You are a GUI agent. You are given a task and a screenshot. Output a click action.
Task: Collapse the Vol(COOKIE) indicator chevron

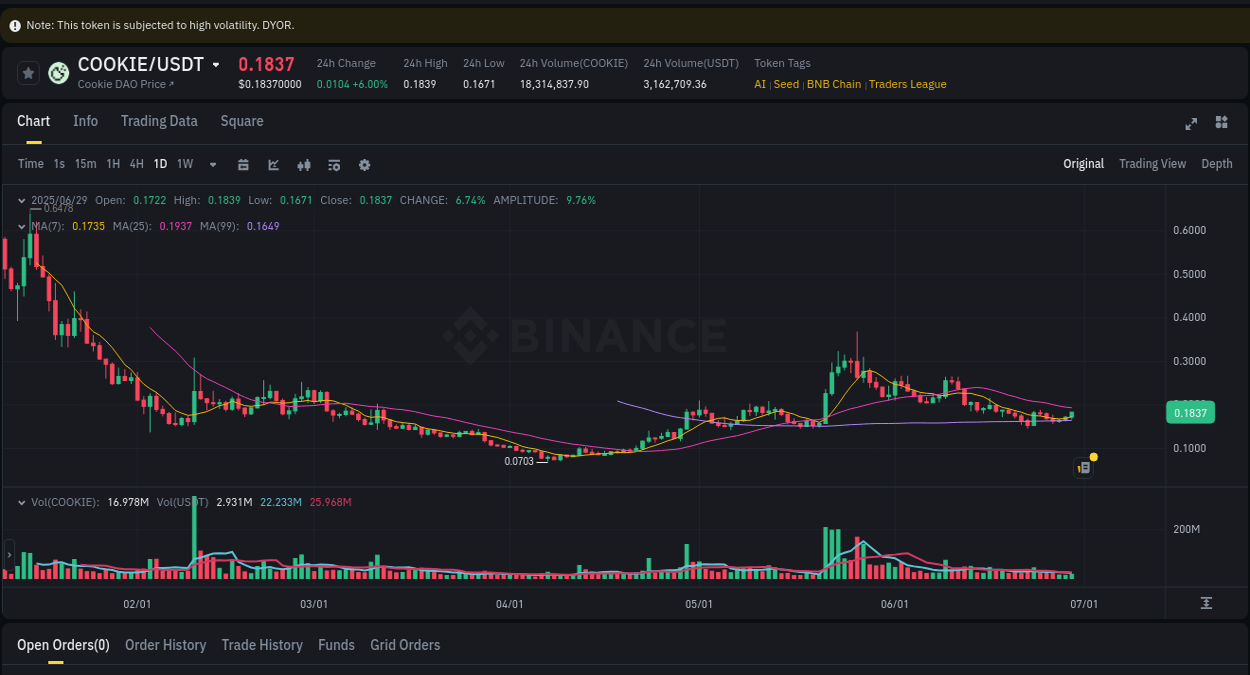click(21, 502)
